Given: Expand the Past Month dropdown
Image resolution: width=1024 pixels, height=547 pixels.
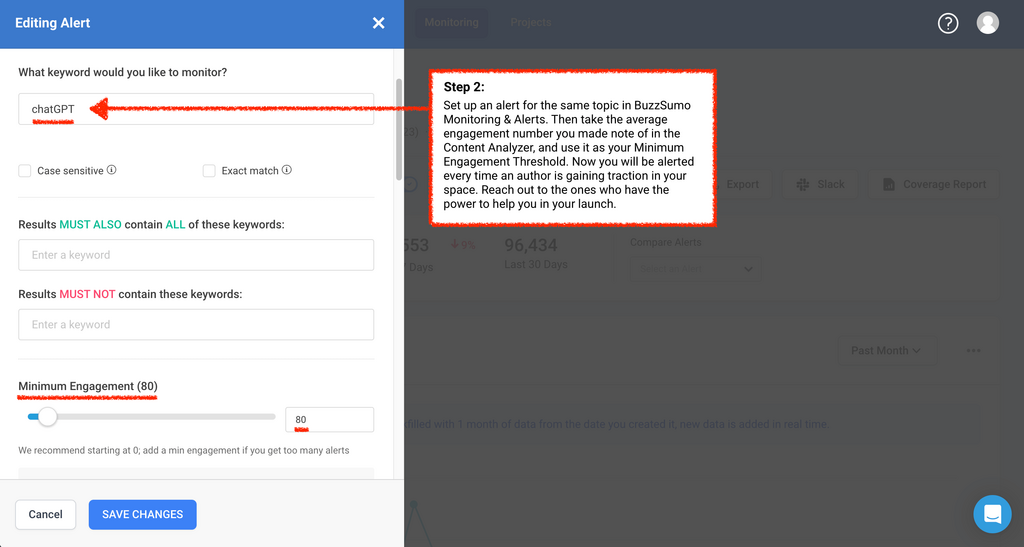Looking at the screenshot, I should [885, 351].
